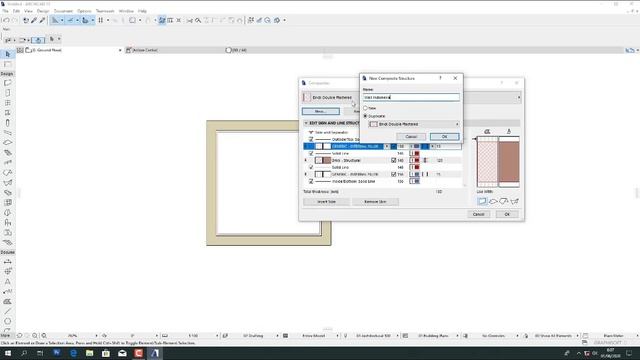The image size is (640, 360).
Task: Open Ground Floor tab dropdown arrow
Action: [120, 50]
